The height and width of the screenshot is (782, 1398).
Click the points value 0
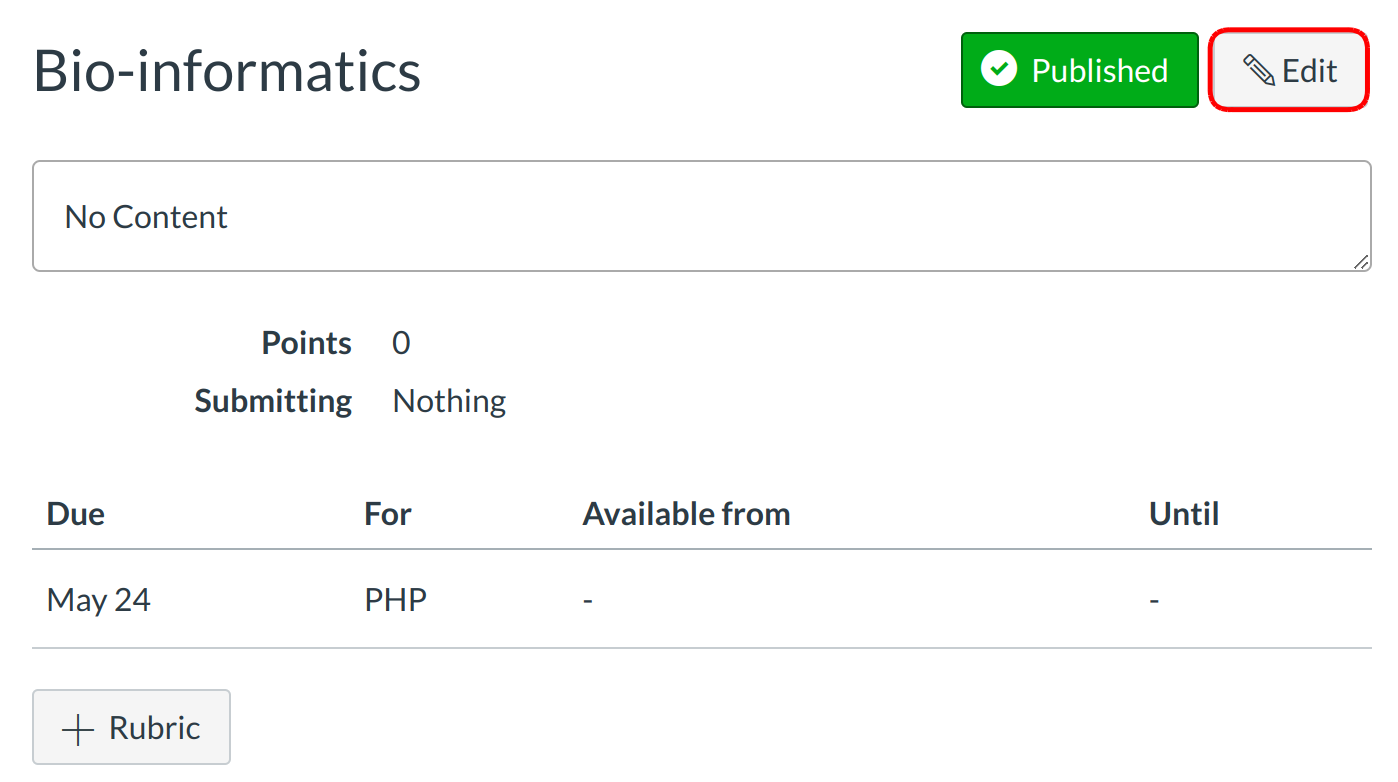[401, 343]
